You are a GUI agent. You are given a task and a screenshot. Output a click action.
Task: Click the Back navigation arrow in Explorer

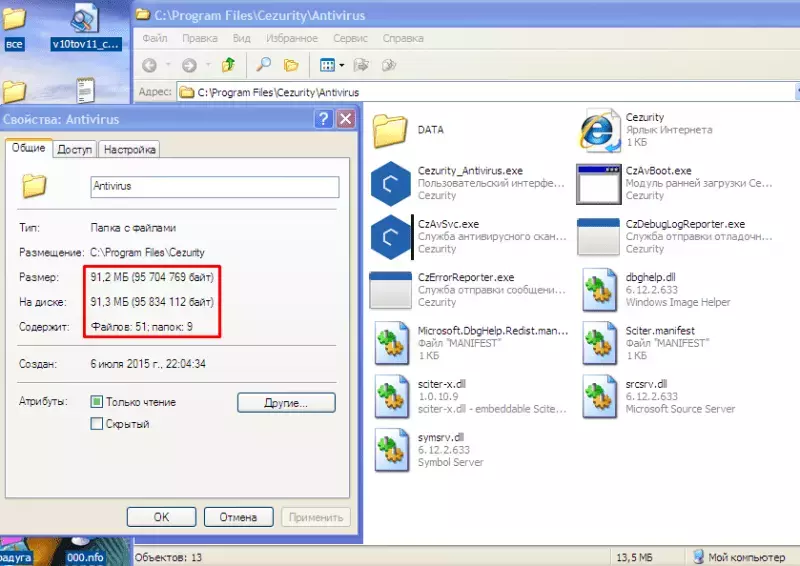[149, 65]
